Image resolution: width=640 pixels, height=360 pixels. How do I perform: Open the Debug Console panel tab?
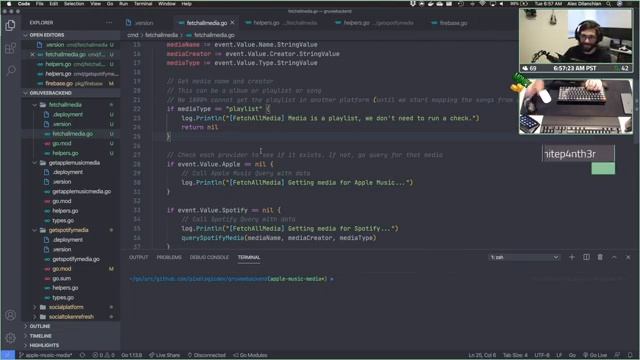[209, 258]
